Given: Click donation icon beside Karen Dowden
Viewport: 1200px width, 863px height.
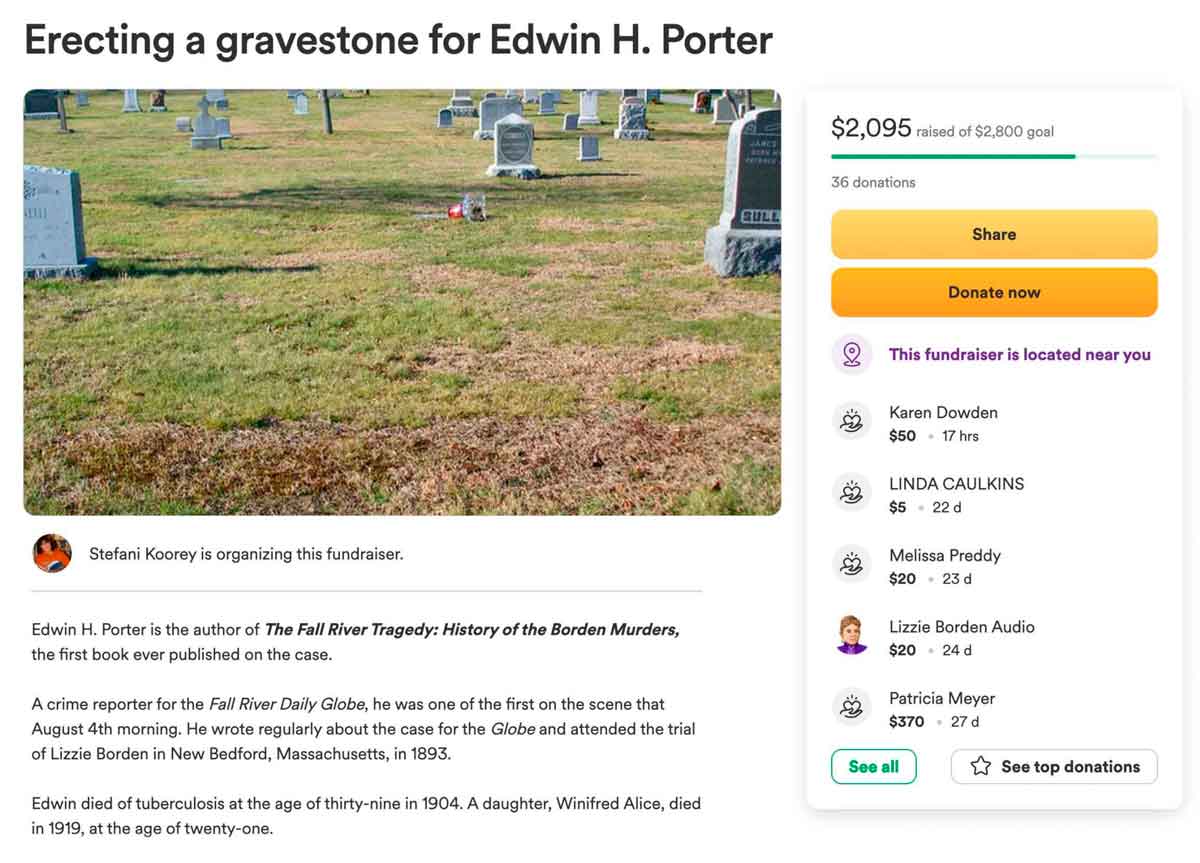Looking at the screenshot, I should pyautogui.click(x=852, y=422).
